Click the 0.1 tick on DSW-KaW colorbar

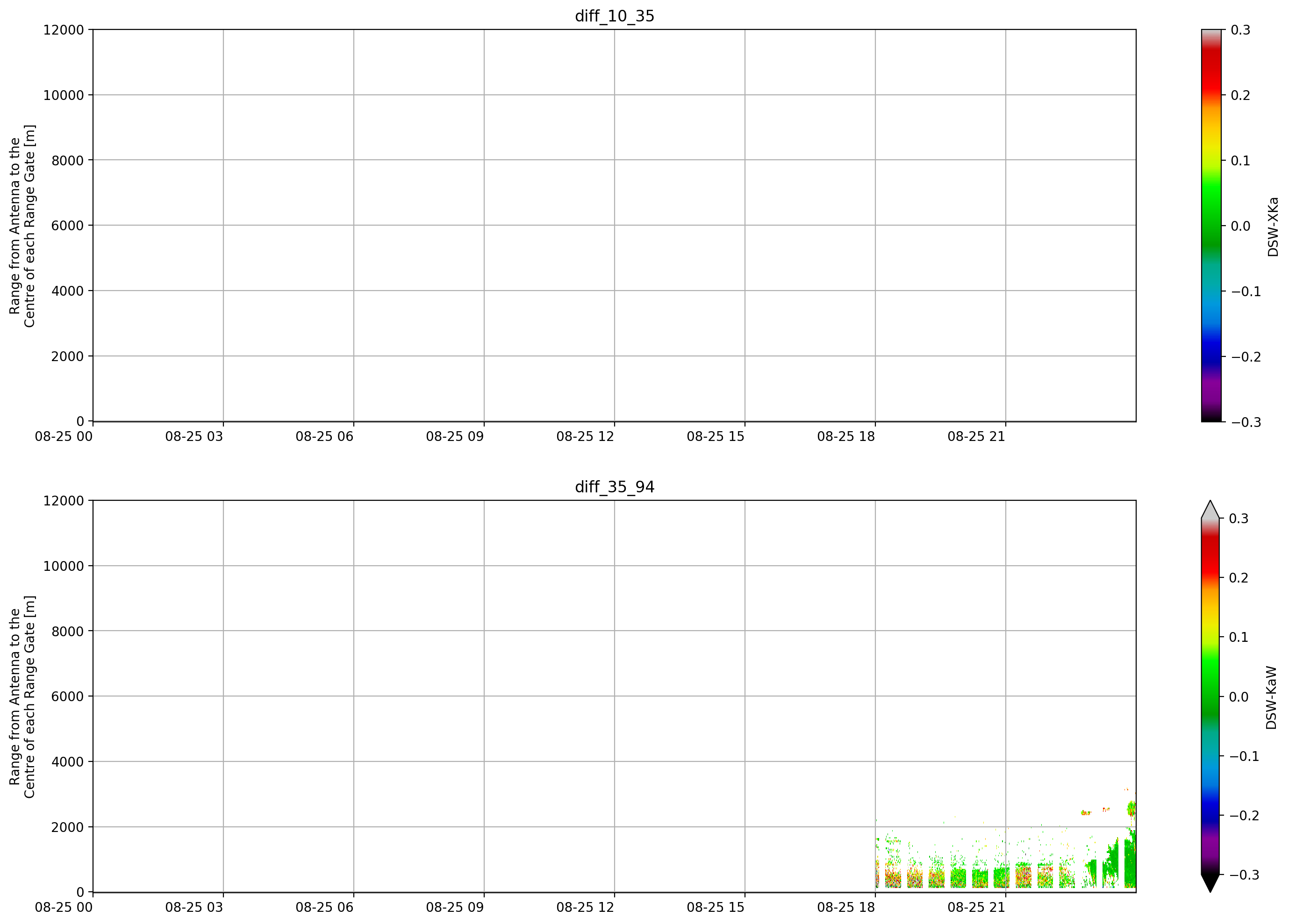point(1239,637)
